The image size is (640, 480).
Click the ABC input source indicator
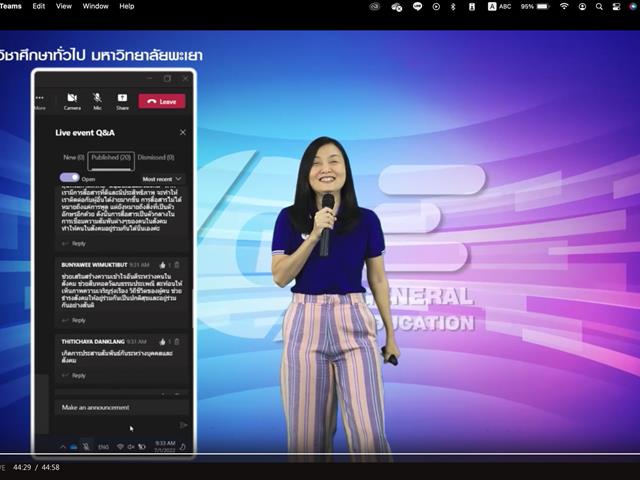tap(500, 6)
